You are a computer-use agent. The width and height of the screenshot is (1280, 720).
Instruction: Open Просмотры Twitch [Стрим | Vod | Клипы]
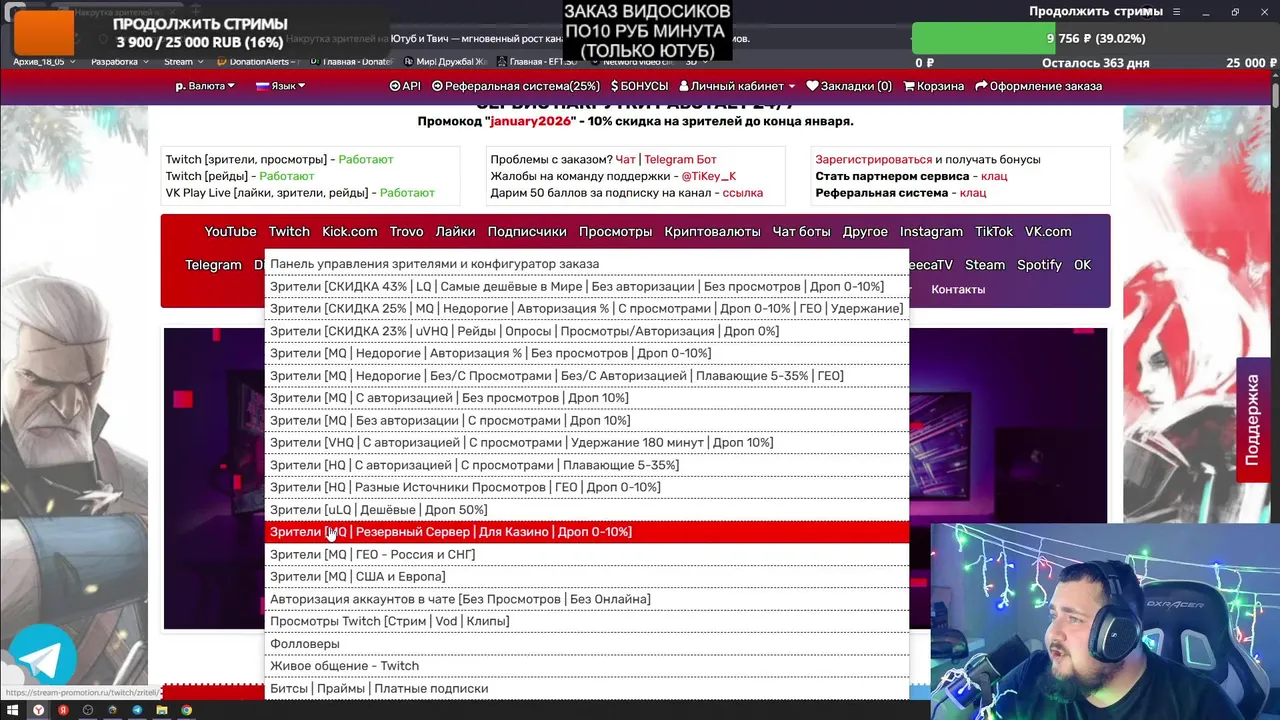[587, 621]
